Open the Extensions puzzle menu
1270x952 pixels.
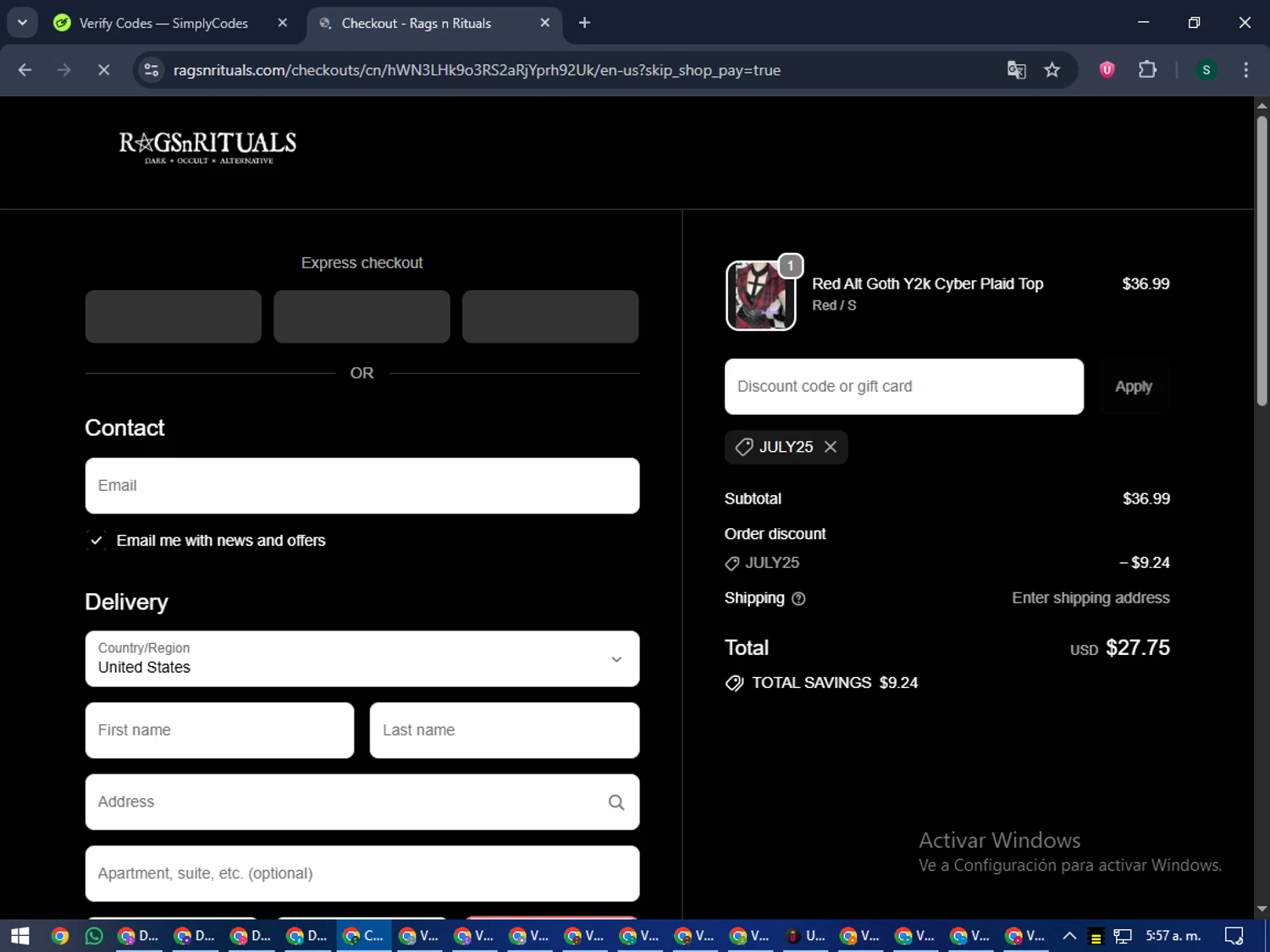(x=1147, y=70)
